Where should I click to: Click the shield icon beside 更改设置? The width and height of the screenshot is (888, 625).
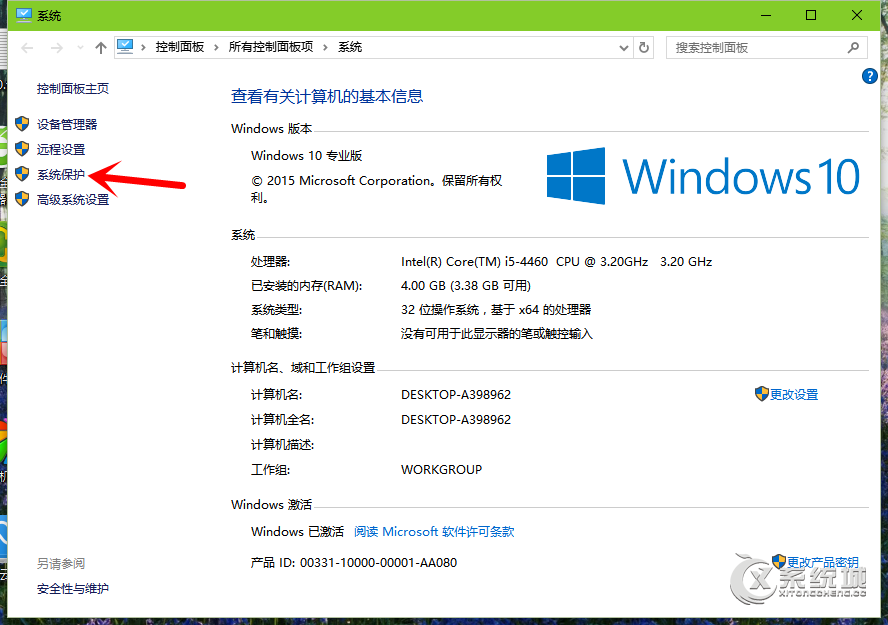(x=762, y=393)
